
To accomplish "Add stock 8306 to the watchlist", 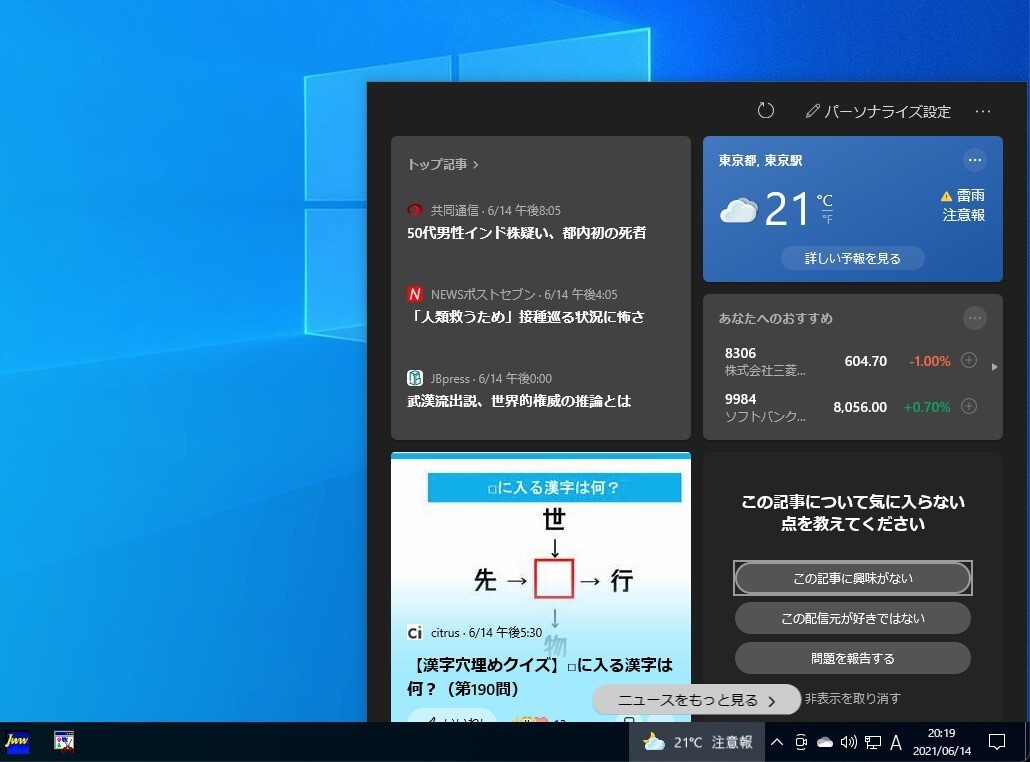I will point(968,361).
